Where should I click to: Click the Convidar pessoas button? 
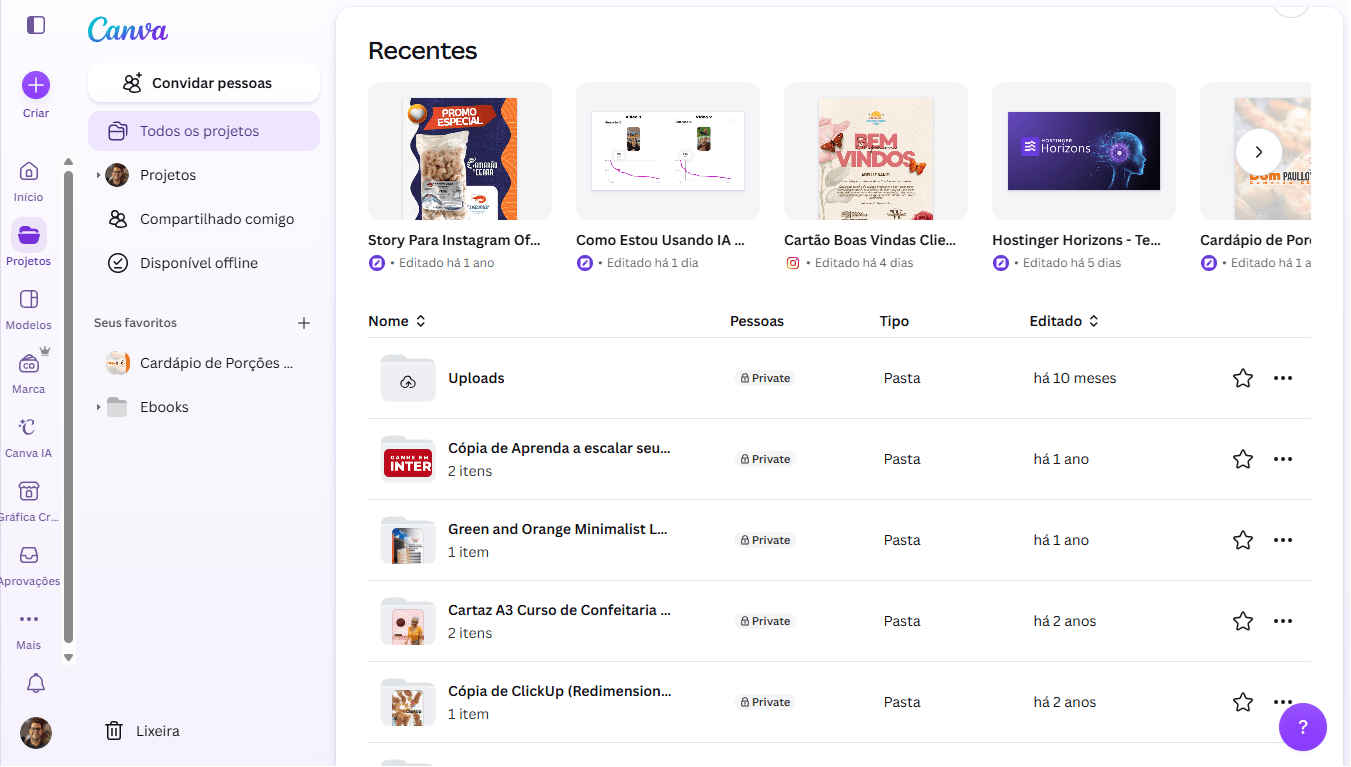point(204,83)
